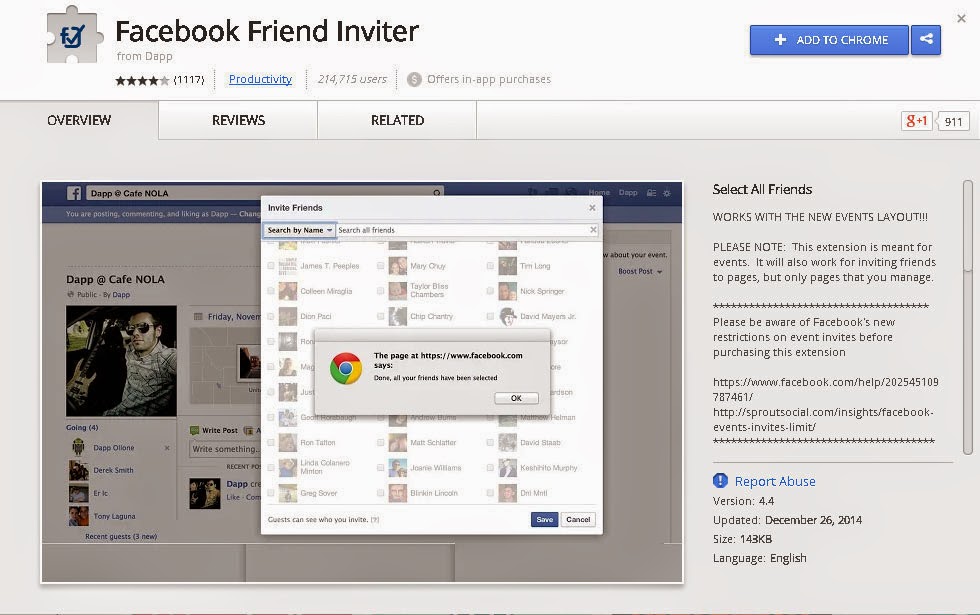Check the box for Colleen Miraglia

point(271,291)
